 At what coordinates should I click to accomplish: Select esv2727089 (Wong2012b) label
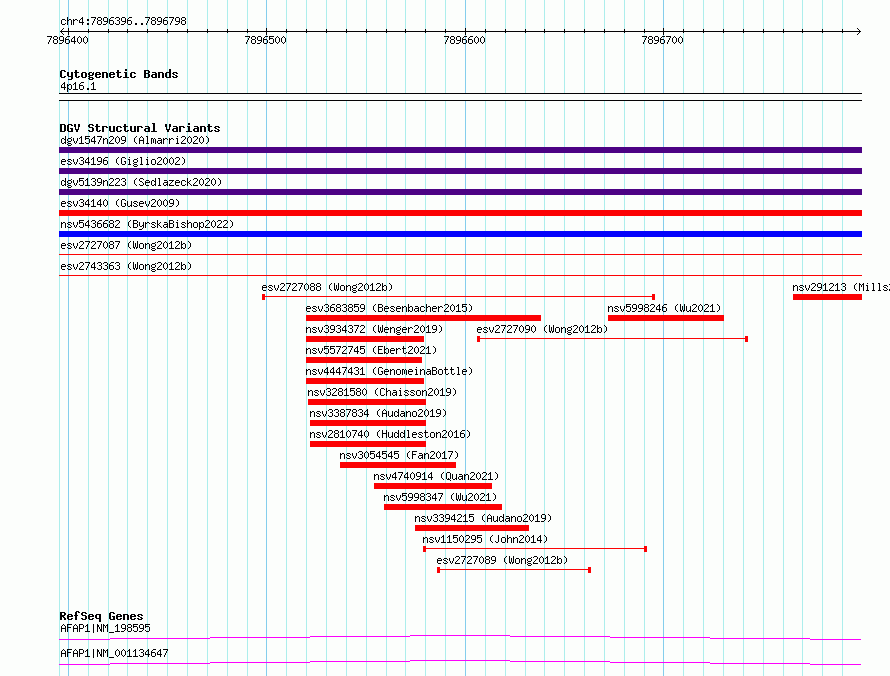502,560
